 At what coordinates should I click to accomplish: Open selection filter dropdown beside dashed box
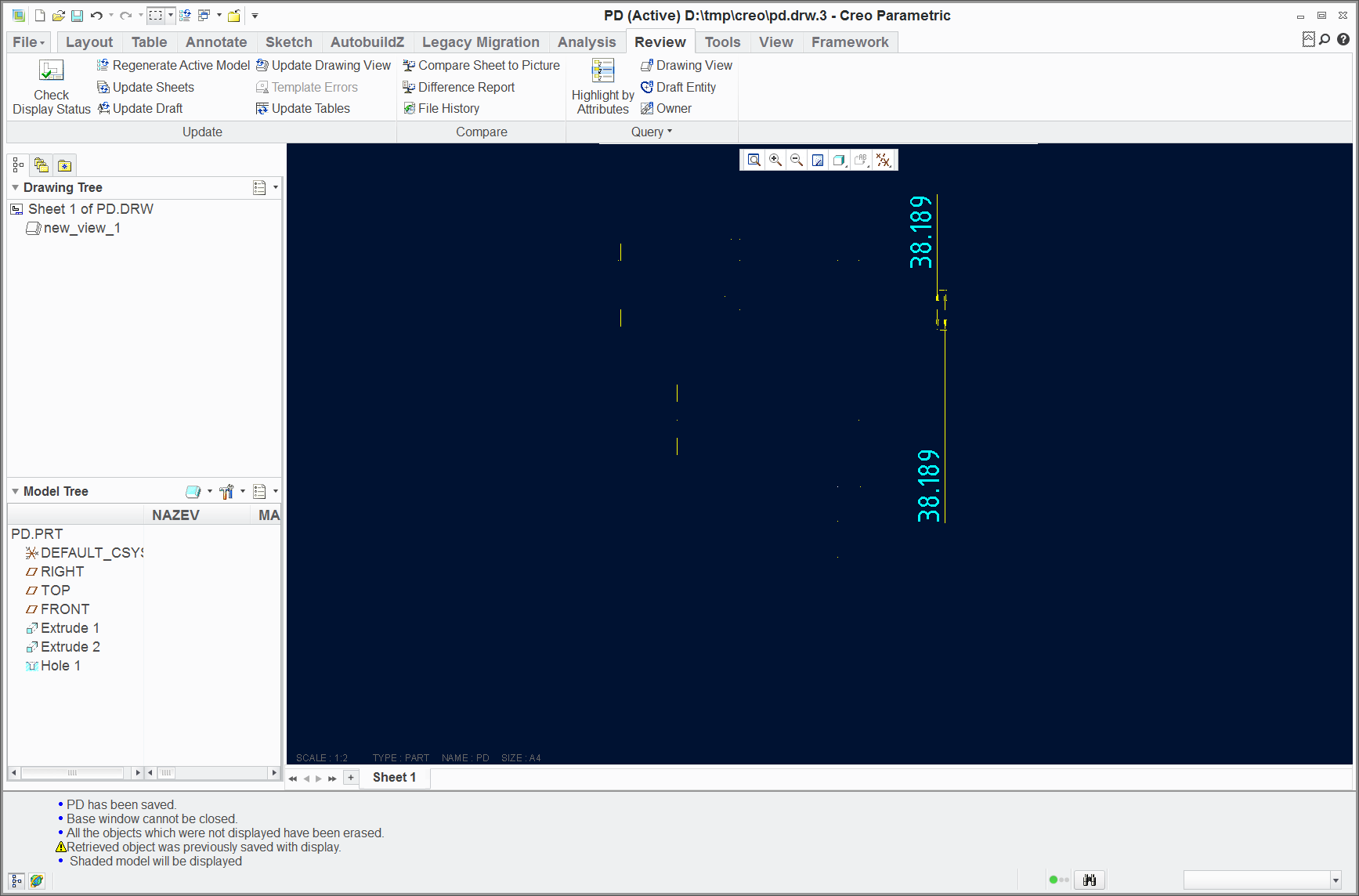click(170, 16)
